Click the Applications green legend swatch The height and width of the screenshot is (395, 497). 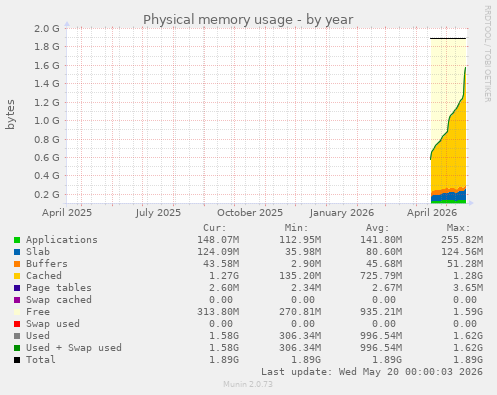tap(17, 240)
